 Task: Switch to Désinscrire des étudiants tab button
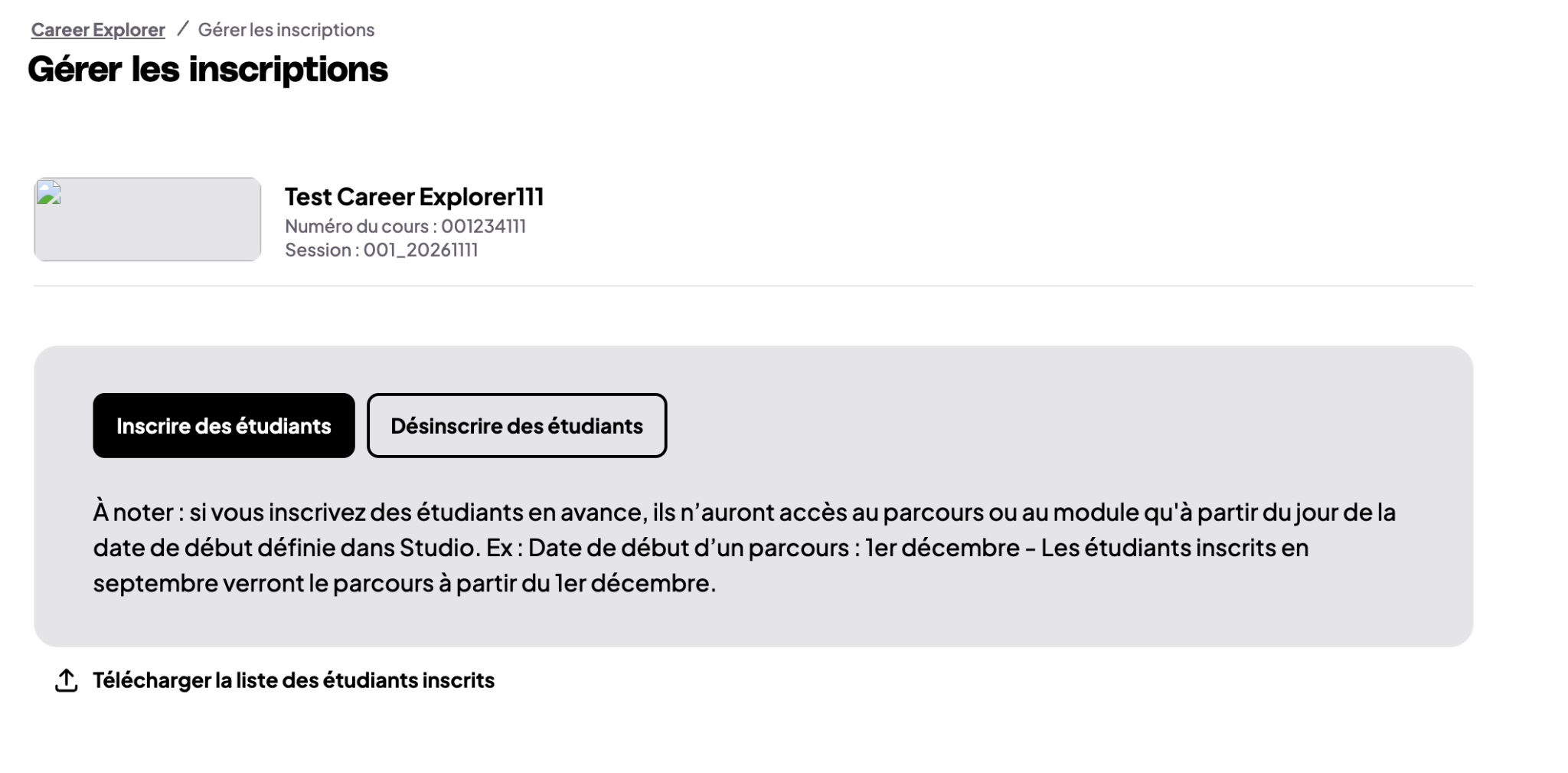(517, 426)
